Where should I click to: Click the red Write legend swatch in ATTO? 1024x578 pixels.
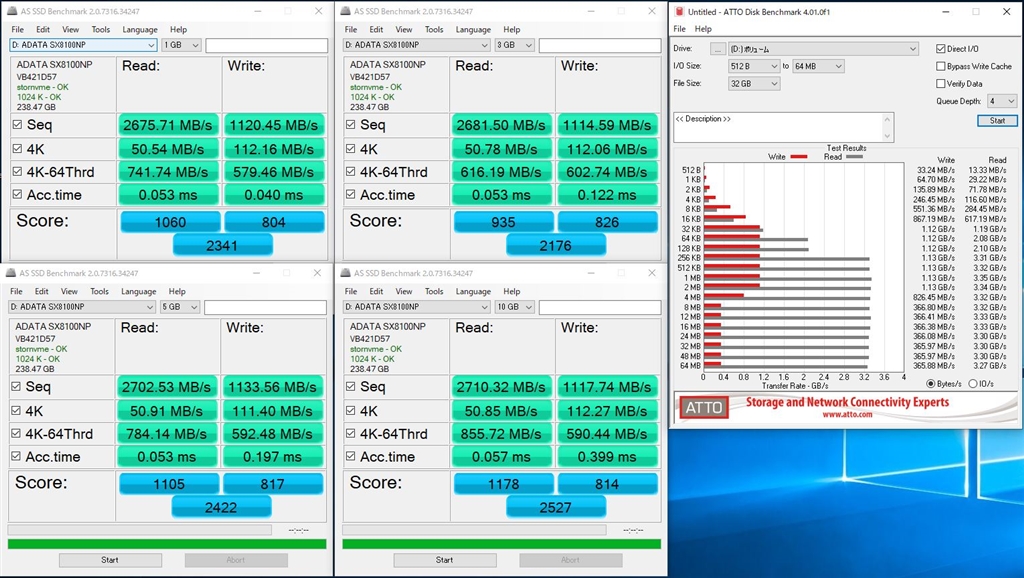pyautogui.click(x=799, y=157)
